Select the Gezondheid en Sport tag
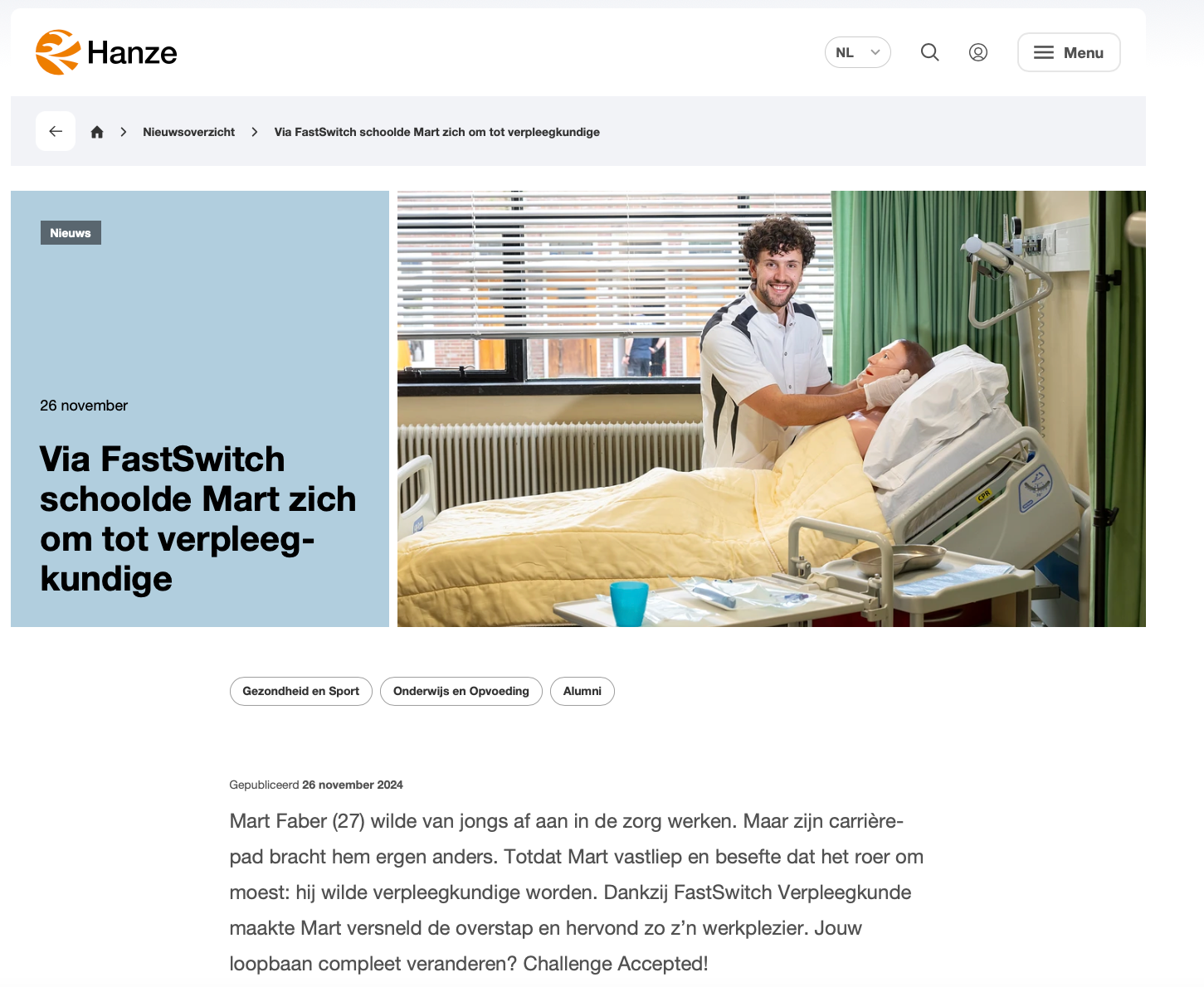The image size is (1204, 987). click(x=301, y=691)
